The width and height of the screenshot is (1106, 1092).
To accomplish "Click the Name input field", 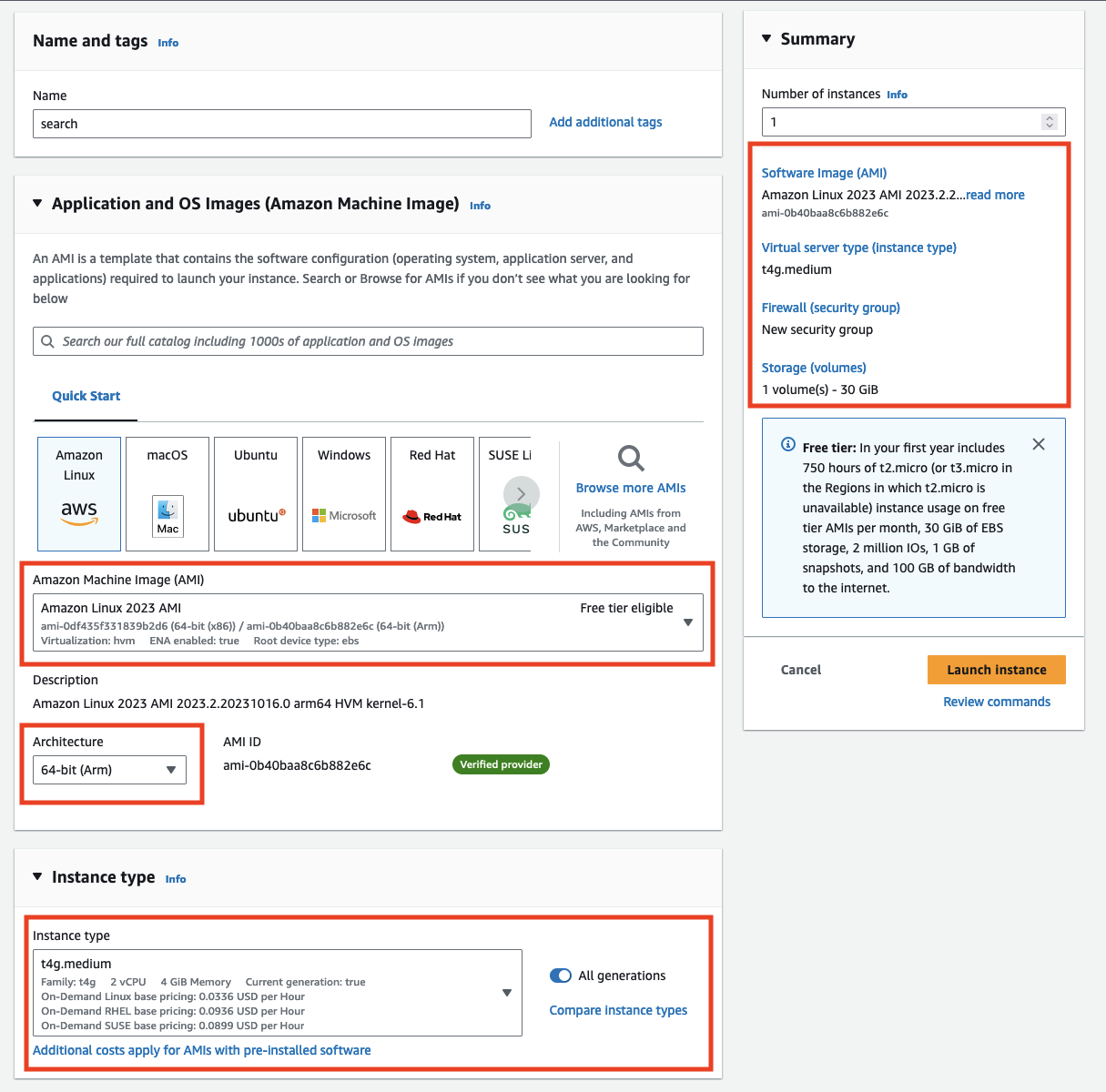I will [x=282, y=124].
